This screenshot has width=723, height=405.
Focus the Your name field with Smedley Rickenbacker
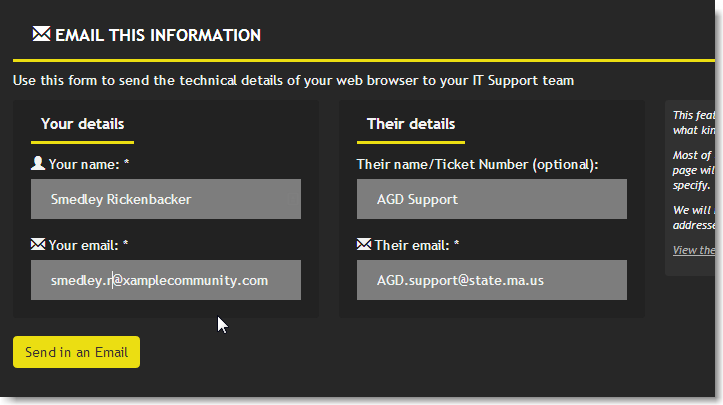(166, 199)
